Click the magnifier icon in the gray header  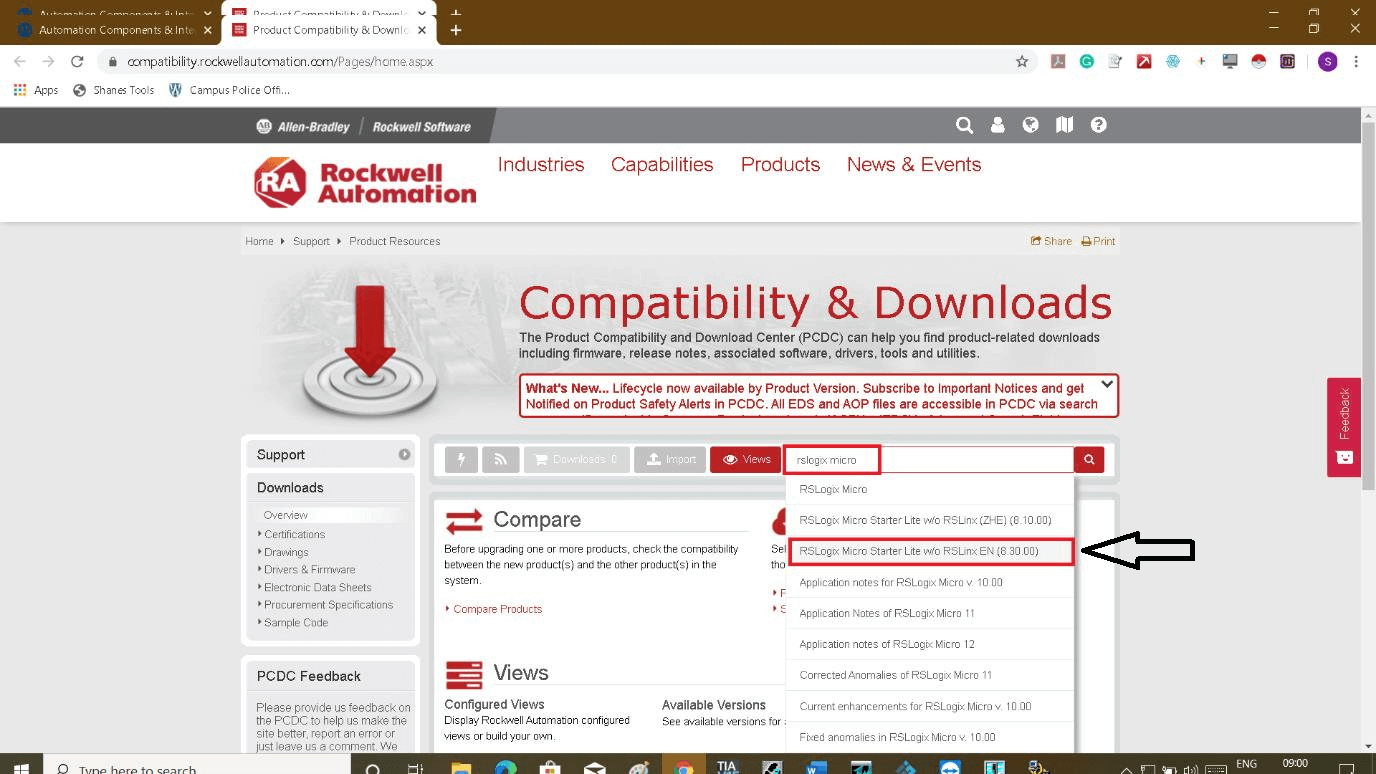(964, 125)
